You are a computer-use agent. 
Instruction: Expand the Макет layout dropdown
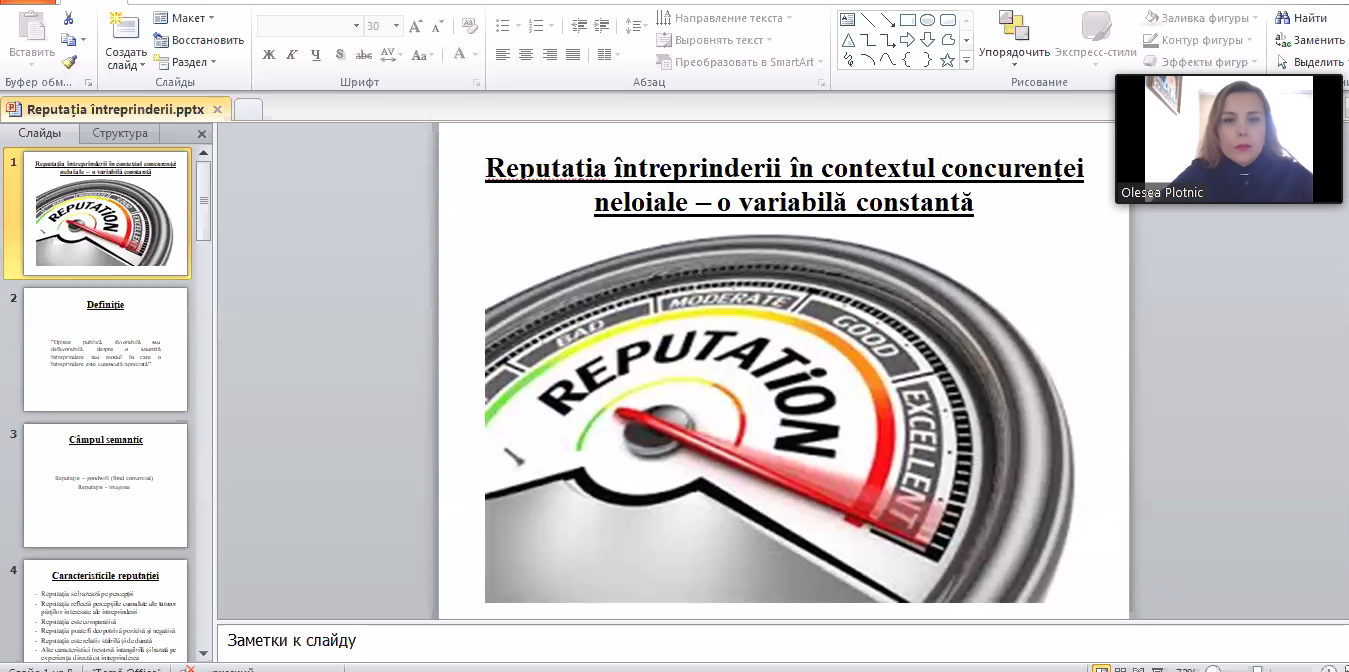pos(185,17)
